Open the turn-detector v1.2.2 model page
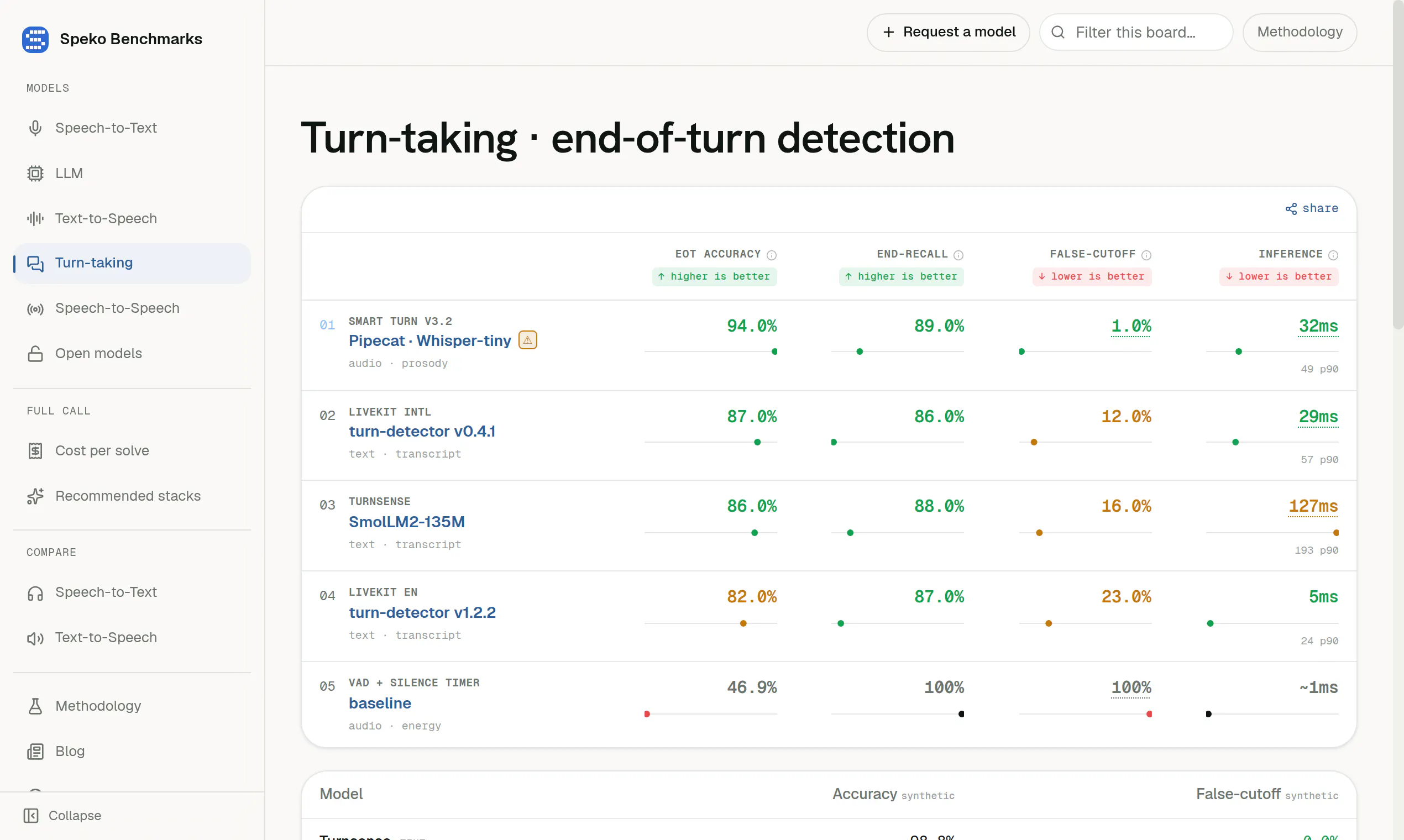The height and width of the screenshot is (840, 1404). [422, 612]
